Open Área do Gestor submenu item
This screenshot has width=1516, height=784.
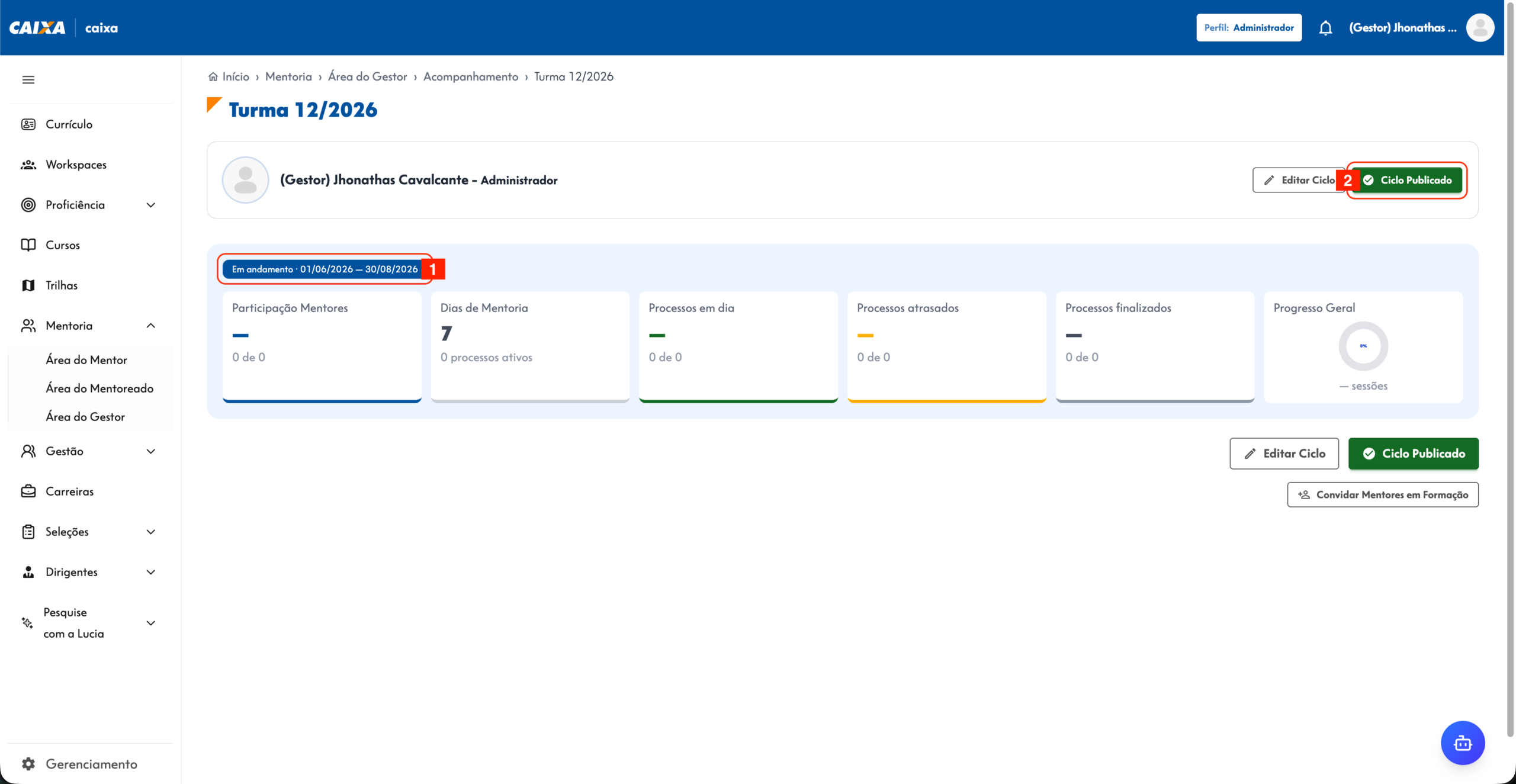(85, 417)
